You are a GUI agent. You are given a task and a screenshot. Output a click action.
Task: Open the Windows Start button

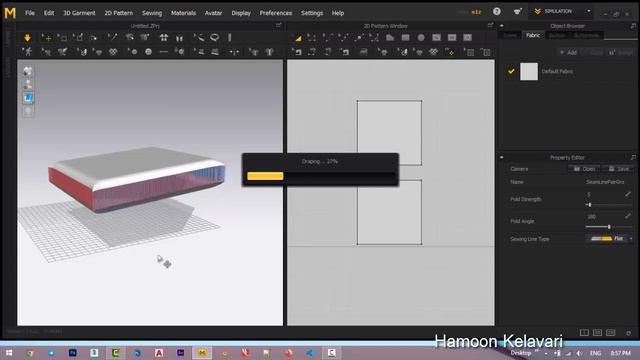point(9,353)
